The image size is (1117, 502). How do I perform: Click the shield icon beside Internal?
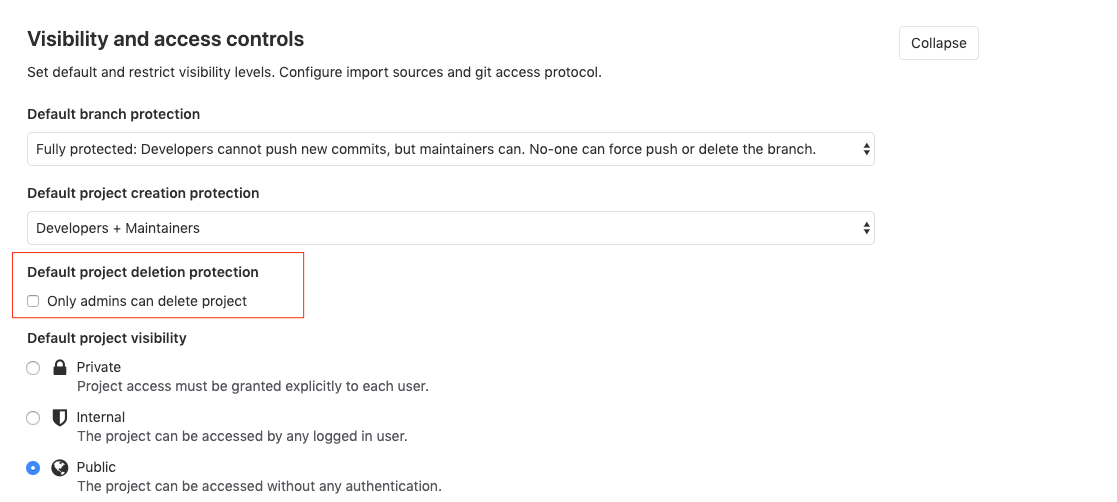[59, 417]
